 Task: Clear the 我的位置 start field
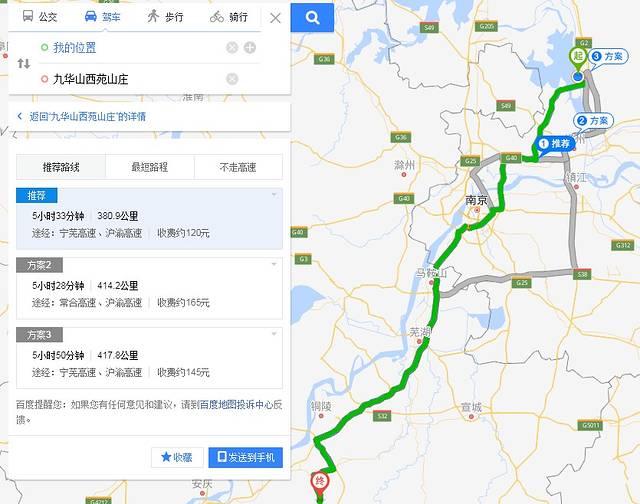pos(232,48)
